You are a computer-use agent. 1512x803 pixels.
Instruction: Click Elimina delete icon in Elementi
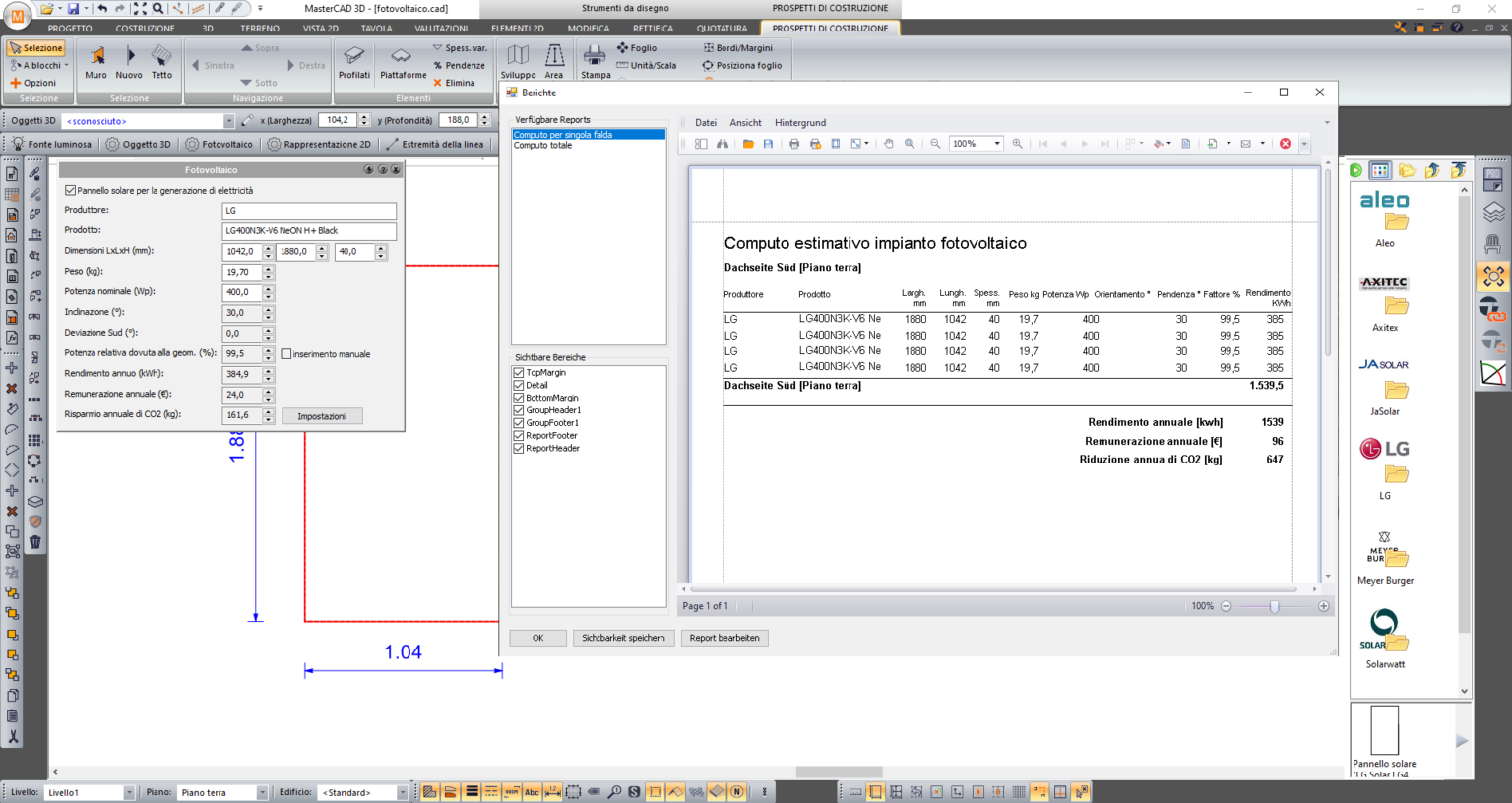pos(454,83)
